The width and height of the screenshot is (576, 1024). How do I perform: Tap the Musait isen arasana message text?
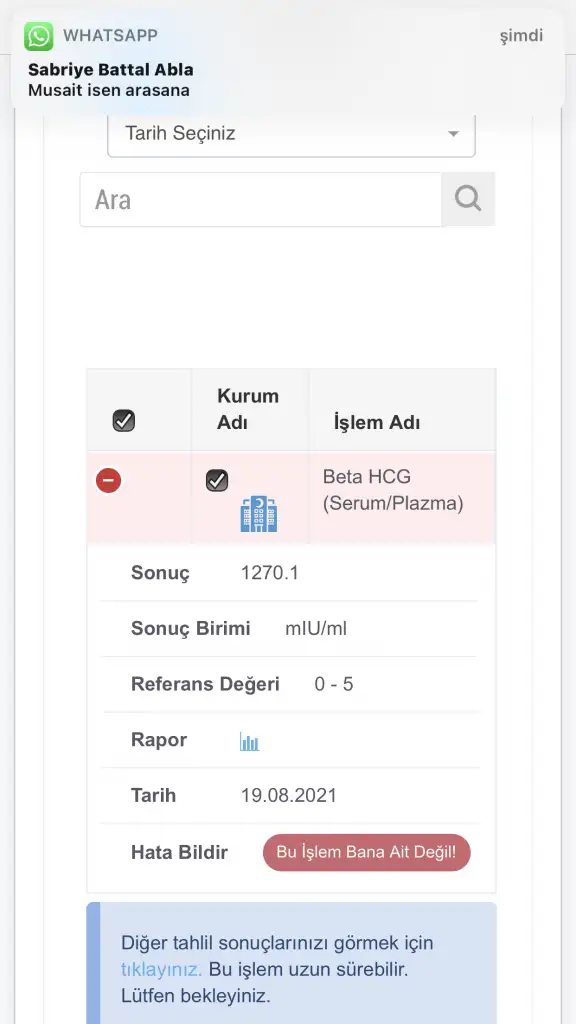click(109, 90)
